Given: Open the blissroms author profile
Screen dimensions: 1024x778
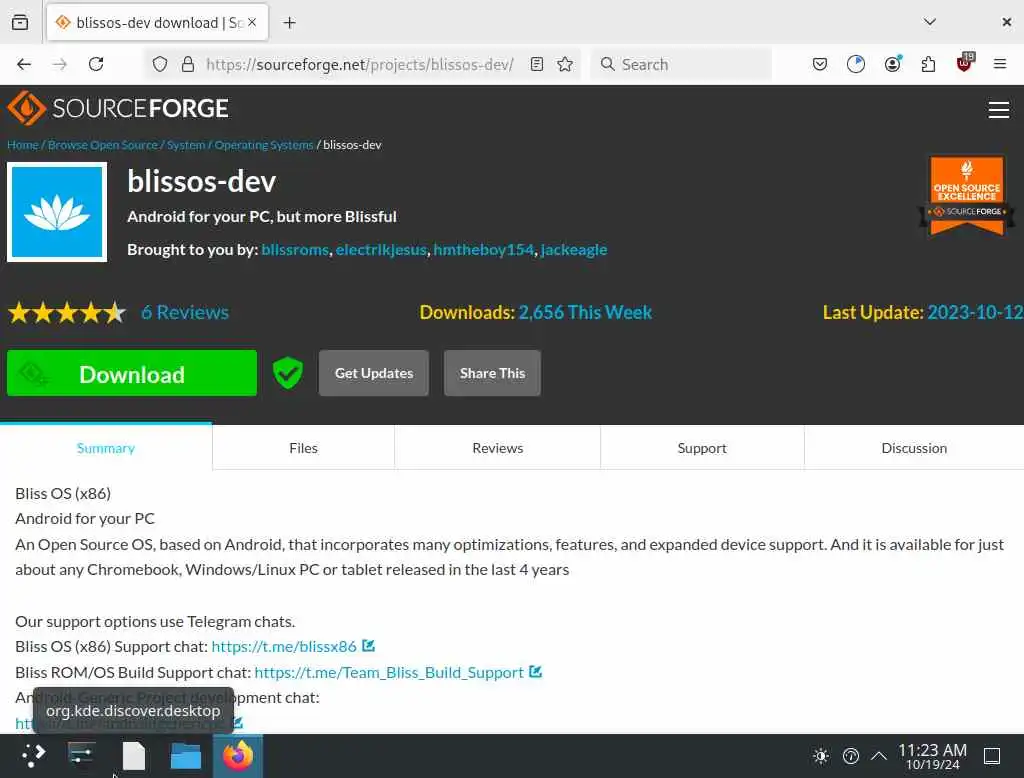Looking at the screenshot, I should [x=295, y=250].
